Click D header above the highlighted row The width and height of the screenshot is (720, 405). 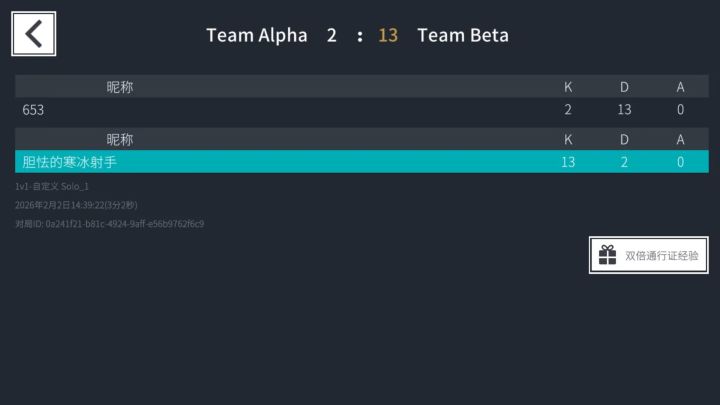click(x=624, y=139)
